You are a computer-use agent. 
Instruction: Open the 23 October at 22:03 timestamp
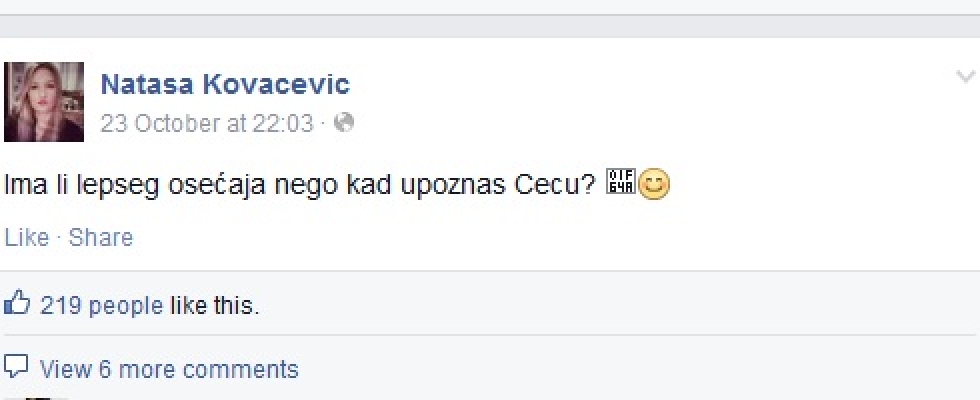[207, 123]
